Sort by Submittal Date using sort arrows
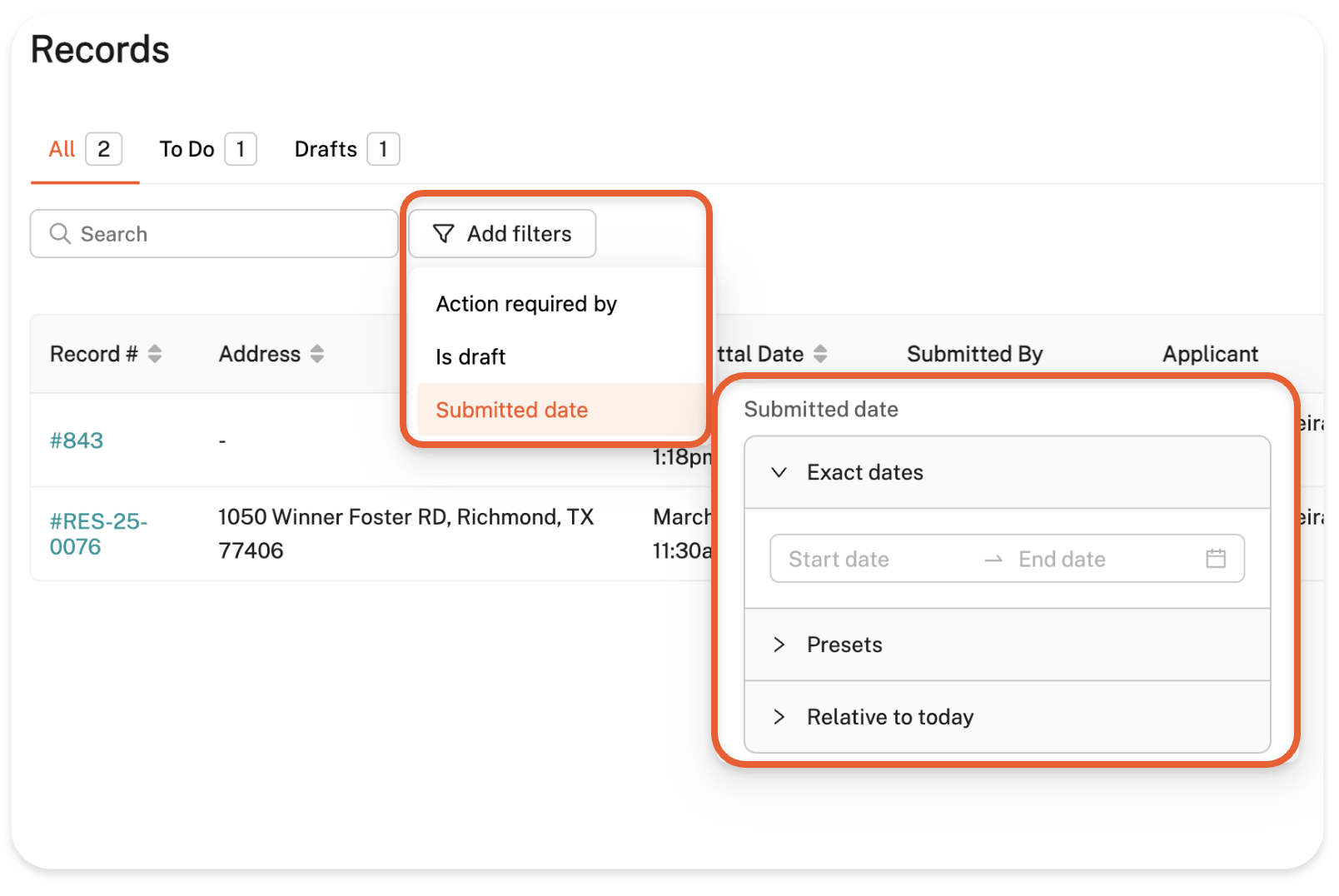1339x896 pixels. [x=820, y=354]
